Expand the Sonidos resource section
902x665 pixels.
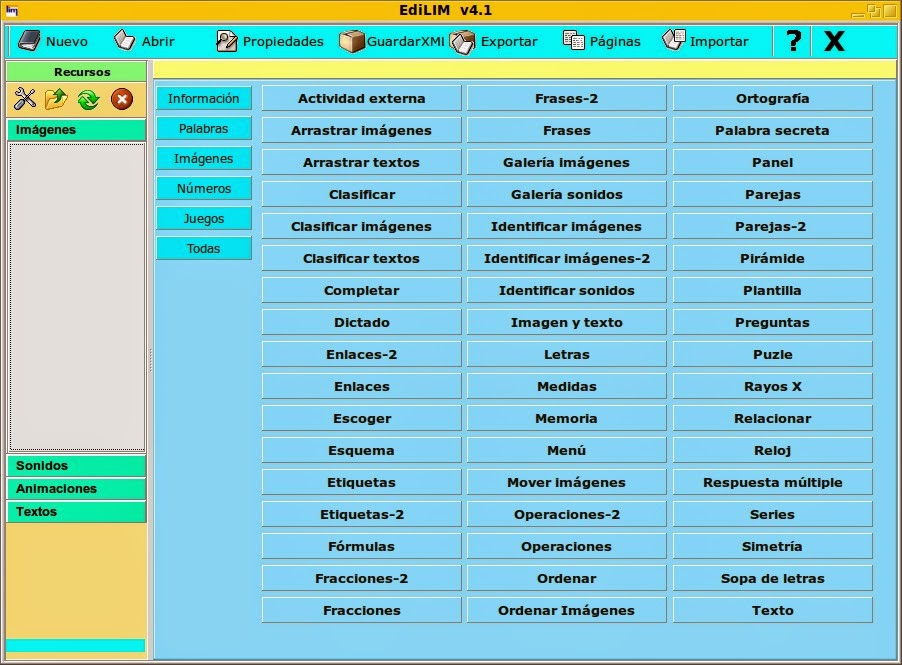77,465
